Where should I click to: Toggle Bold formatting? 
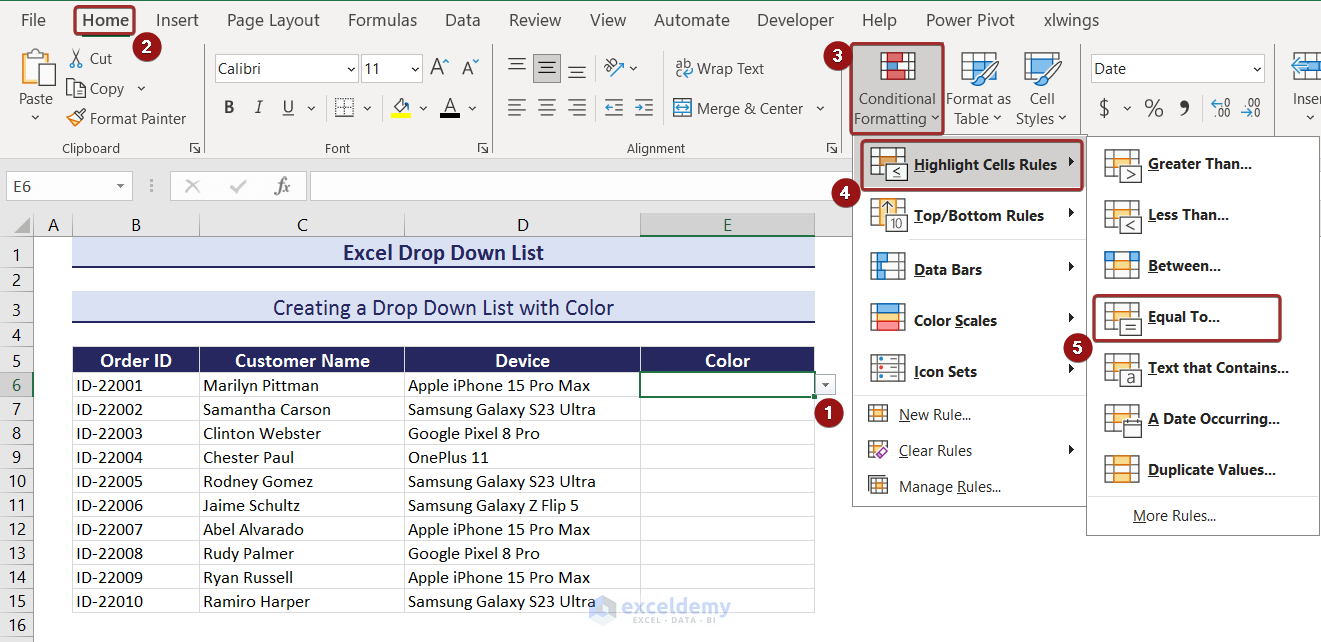coord(229,108)
